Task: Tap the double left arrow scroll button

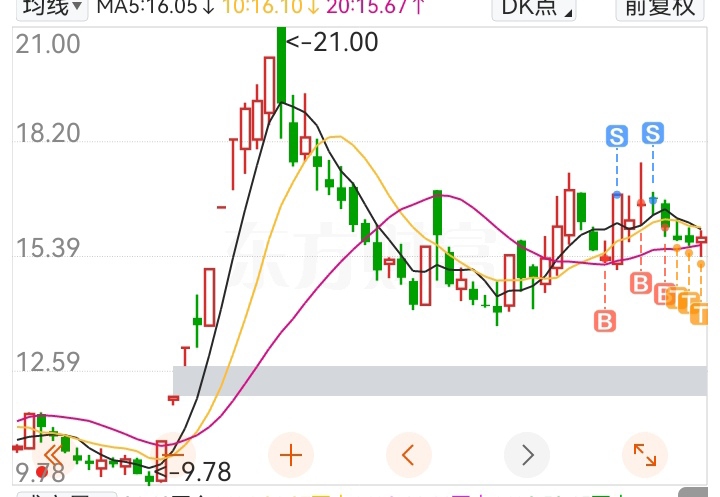Action: point(54,455)
